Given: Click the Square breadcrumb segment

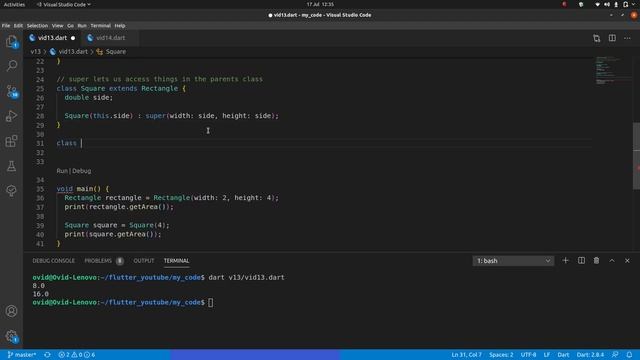Looking at the screenshot, I should coord(111,52).
